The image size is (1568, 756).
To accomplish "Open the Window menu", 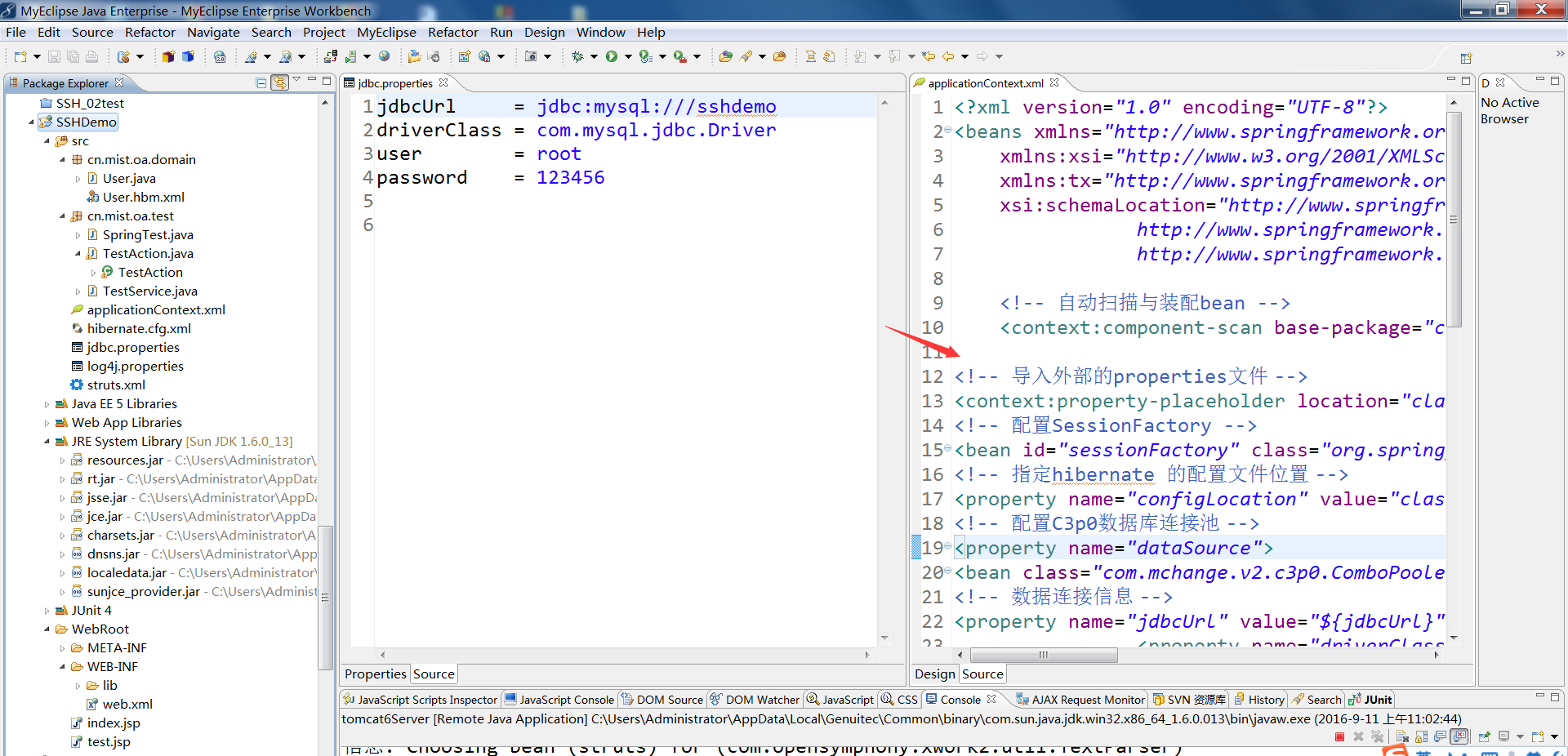I will [x=600, y=33].
